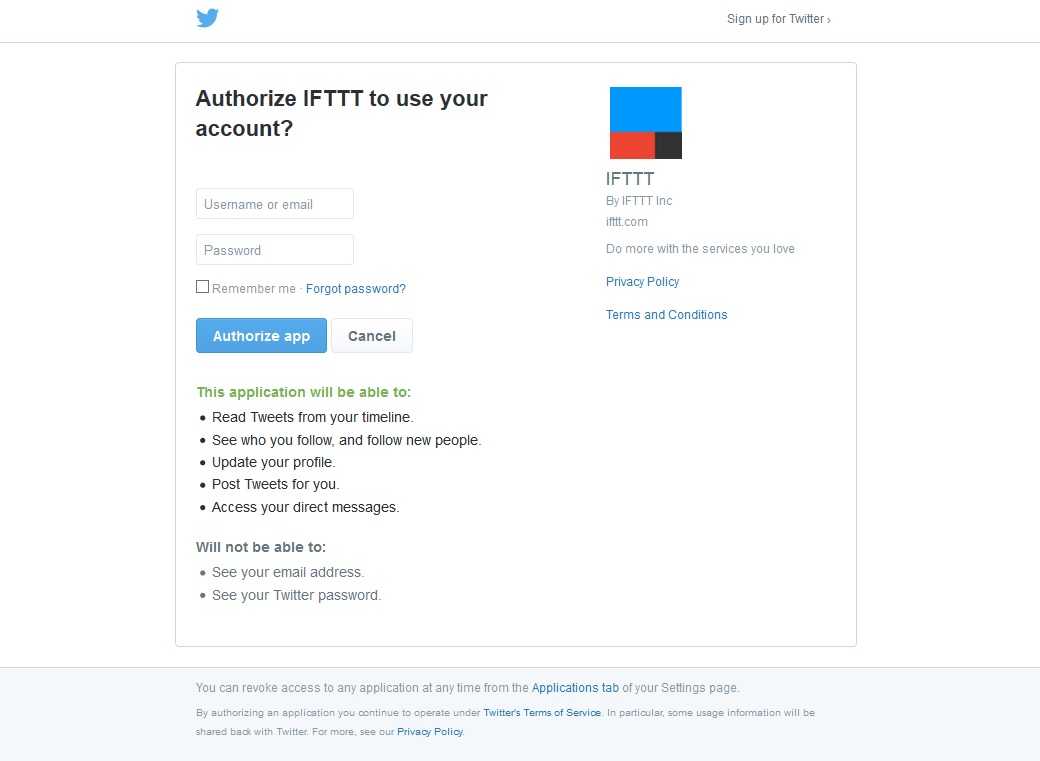Focus the Password input field
This screenshot has width=1040, height=761.
(275, 249)
